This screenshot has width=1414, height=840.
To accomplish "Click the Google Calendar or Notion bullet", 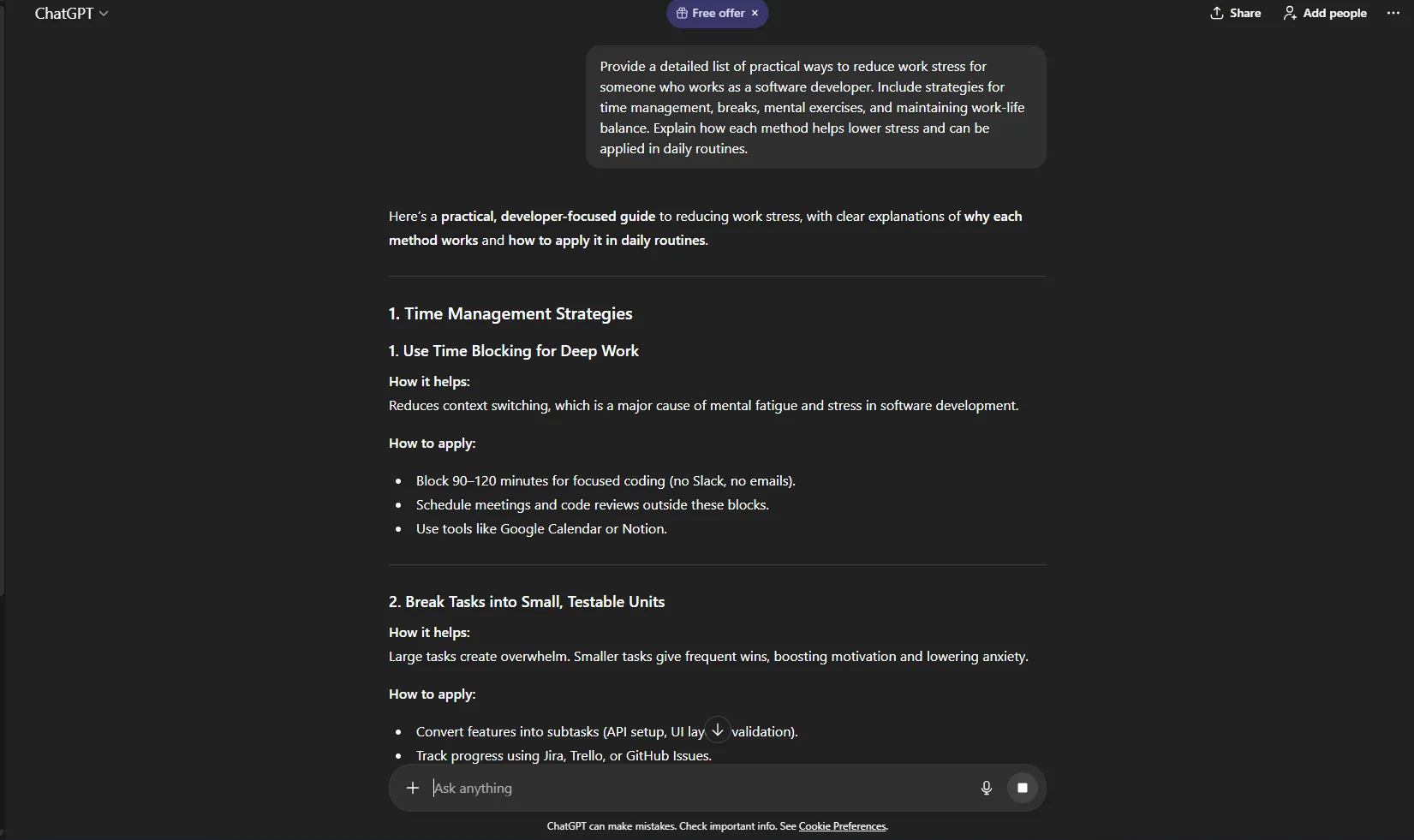I will (541, 529).
